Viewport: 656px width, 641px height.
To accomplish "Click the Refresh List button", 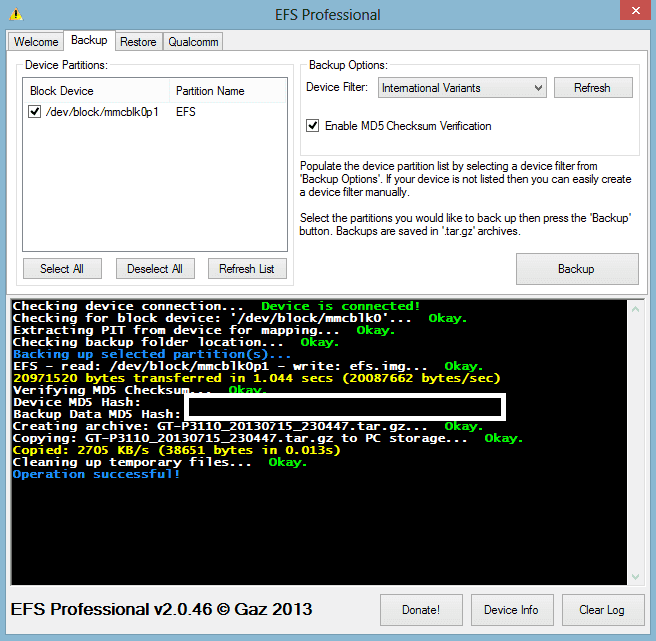I will coord(247,269).
